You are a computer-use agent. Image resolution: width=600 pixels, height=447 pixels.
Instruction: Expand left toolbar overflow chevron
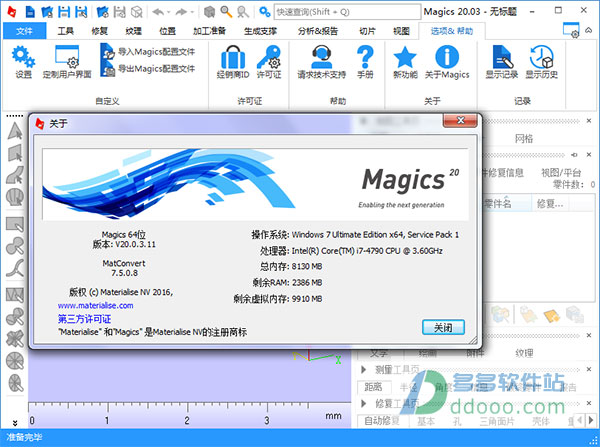[x=15, y=423]
